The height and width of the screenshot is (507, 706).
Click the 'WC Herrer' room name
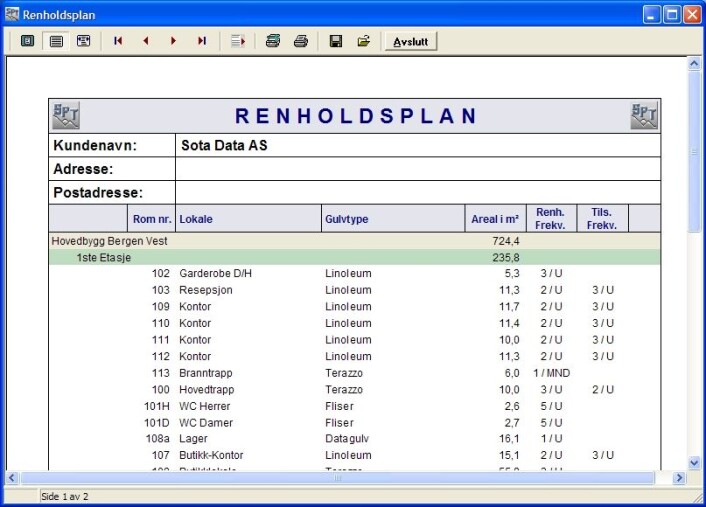point(204,406)
